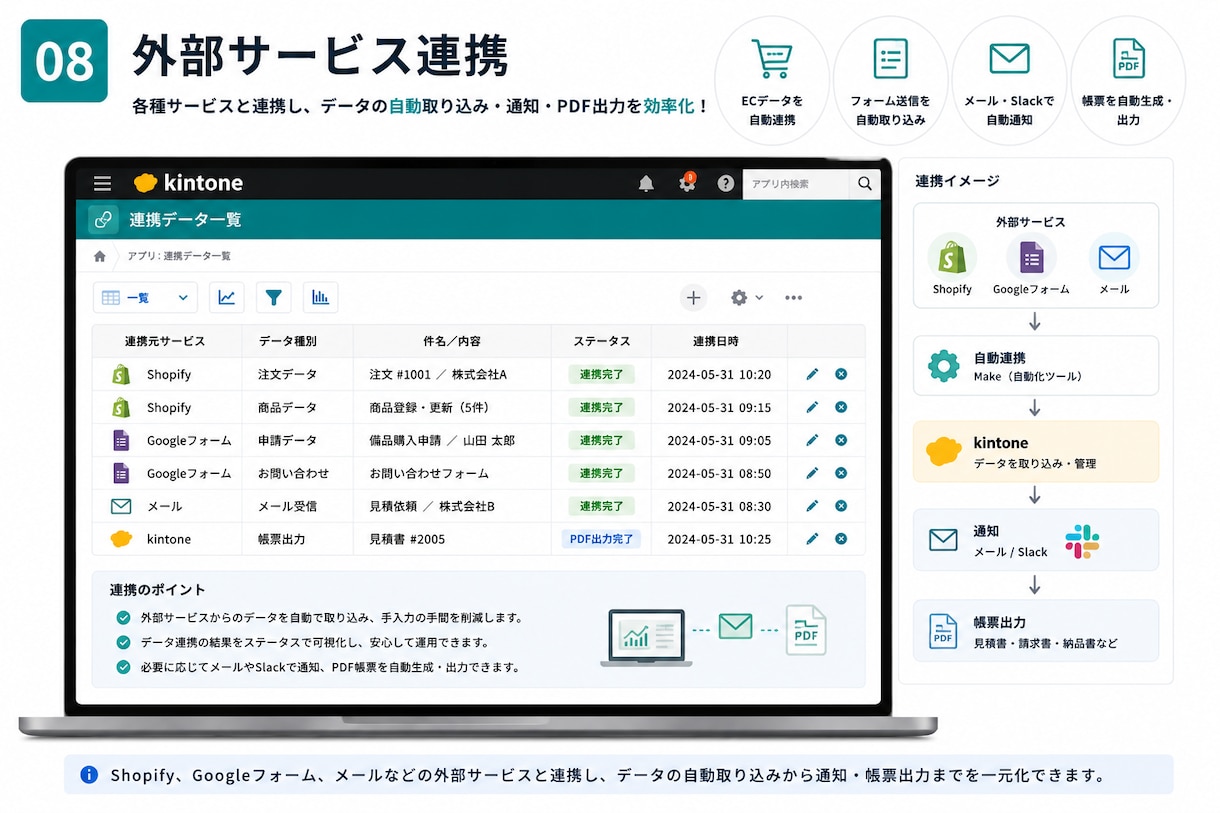Click the envelope icon in 通知 card

[x=943, y=541]
